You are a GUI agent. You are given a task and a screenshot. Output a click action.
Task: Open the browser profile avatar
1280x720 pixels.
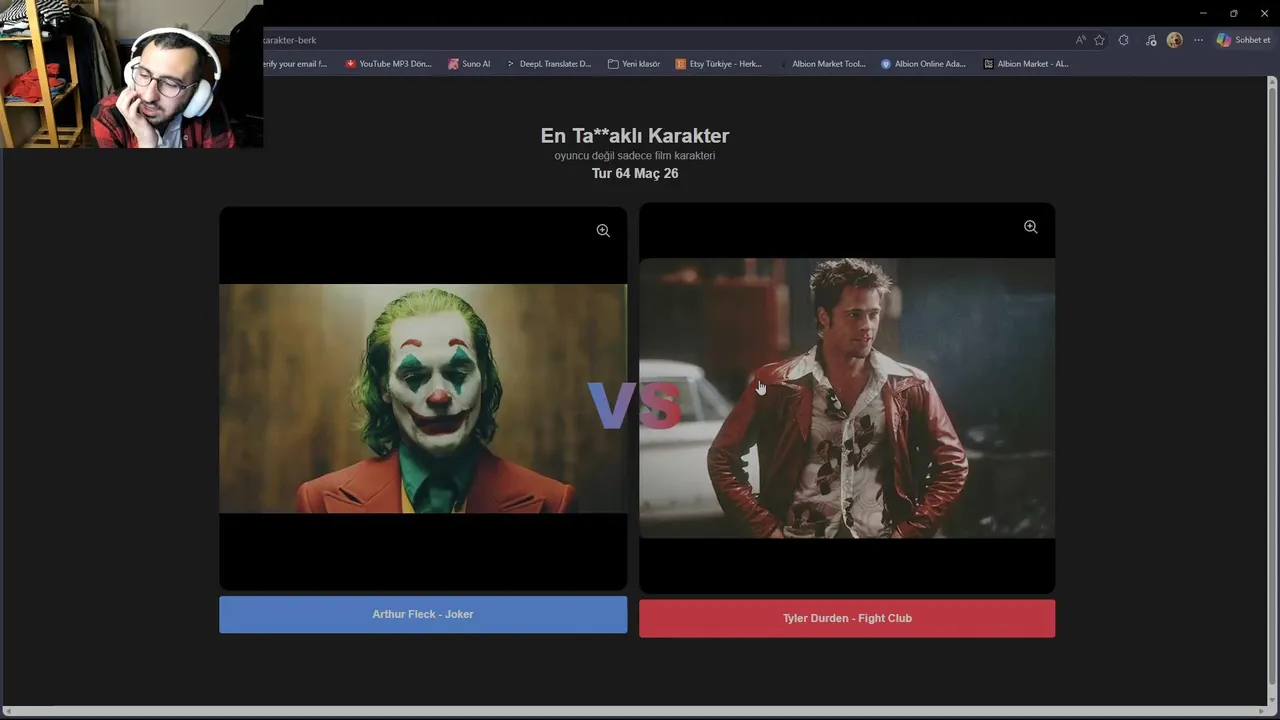[x=1174, y=40]
